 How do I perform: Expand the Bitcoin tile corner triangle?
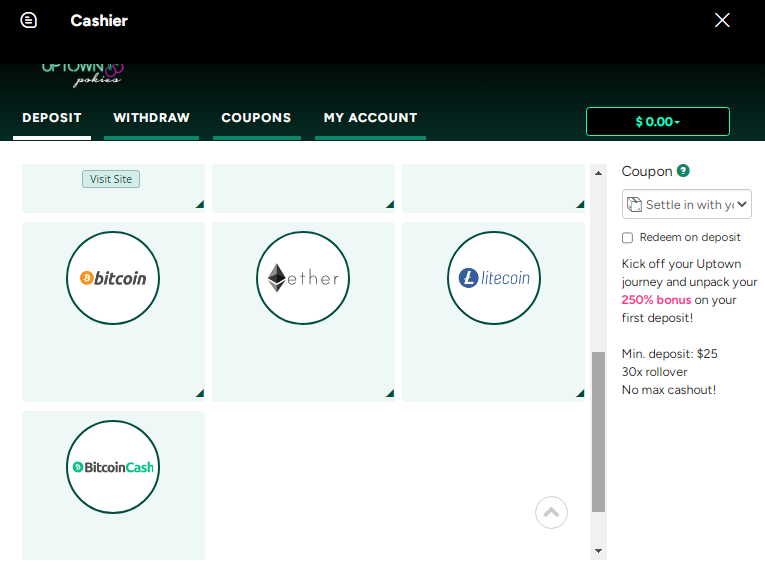[199, 394]
